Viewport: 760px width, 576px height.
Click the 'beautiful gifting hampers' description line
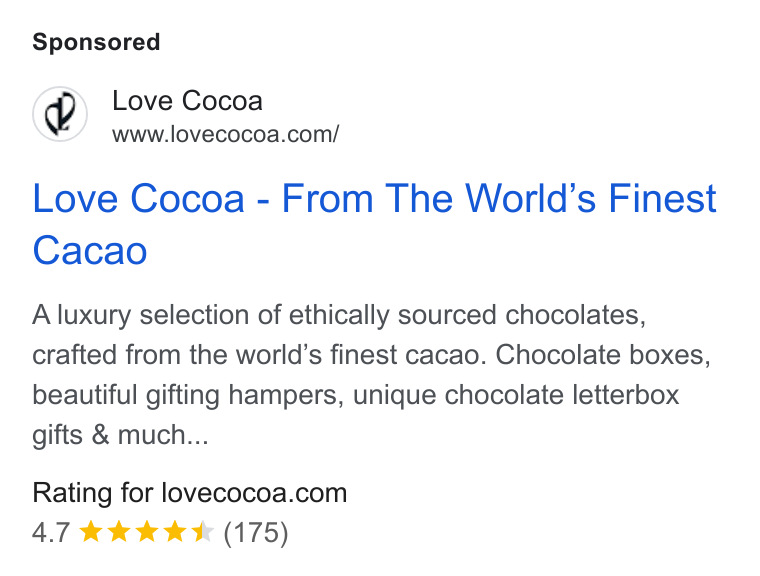[188, 395]
